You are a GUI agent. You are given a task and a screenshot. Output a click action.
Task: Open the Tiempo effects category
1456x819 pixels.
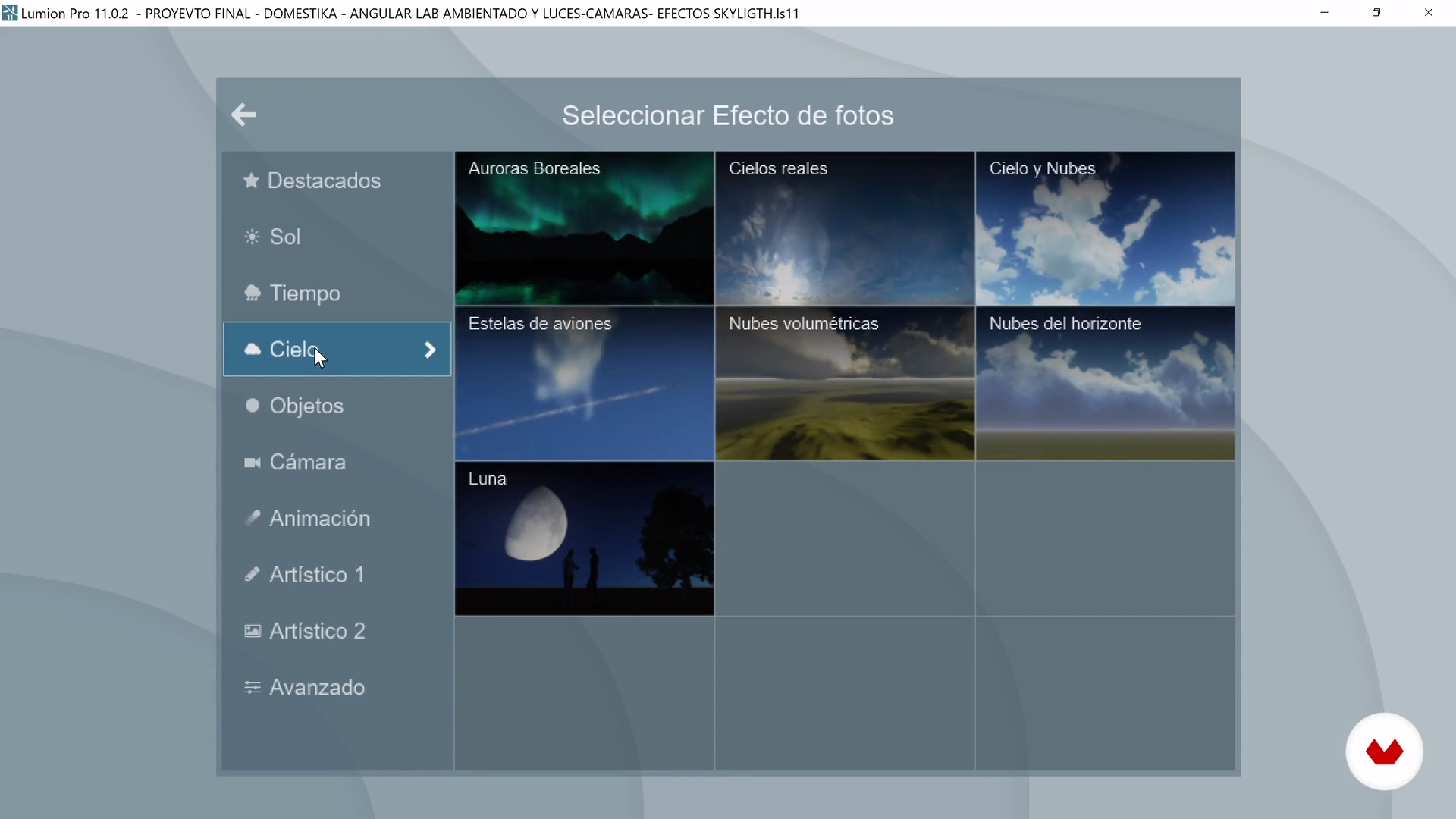pyautogui.click(x=337, y=293)
